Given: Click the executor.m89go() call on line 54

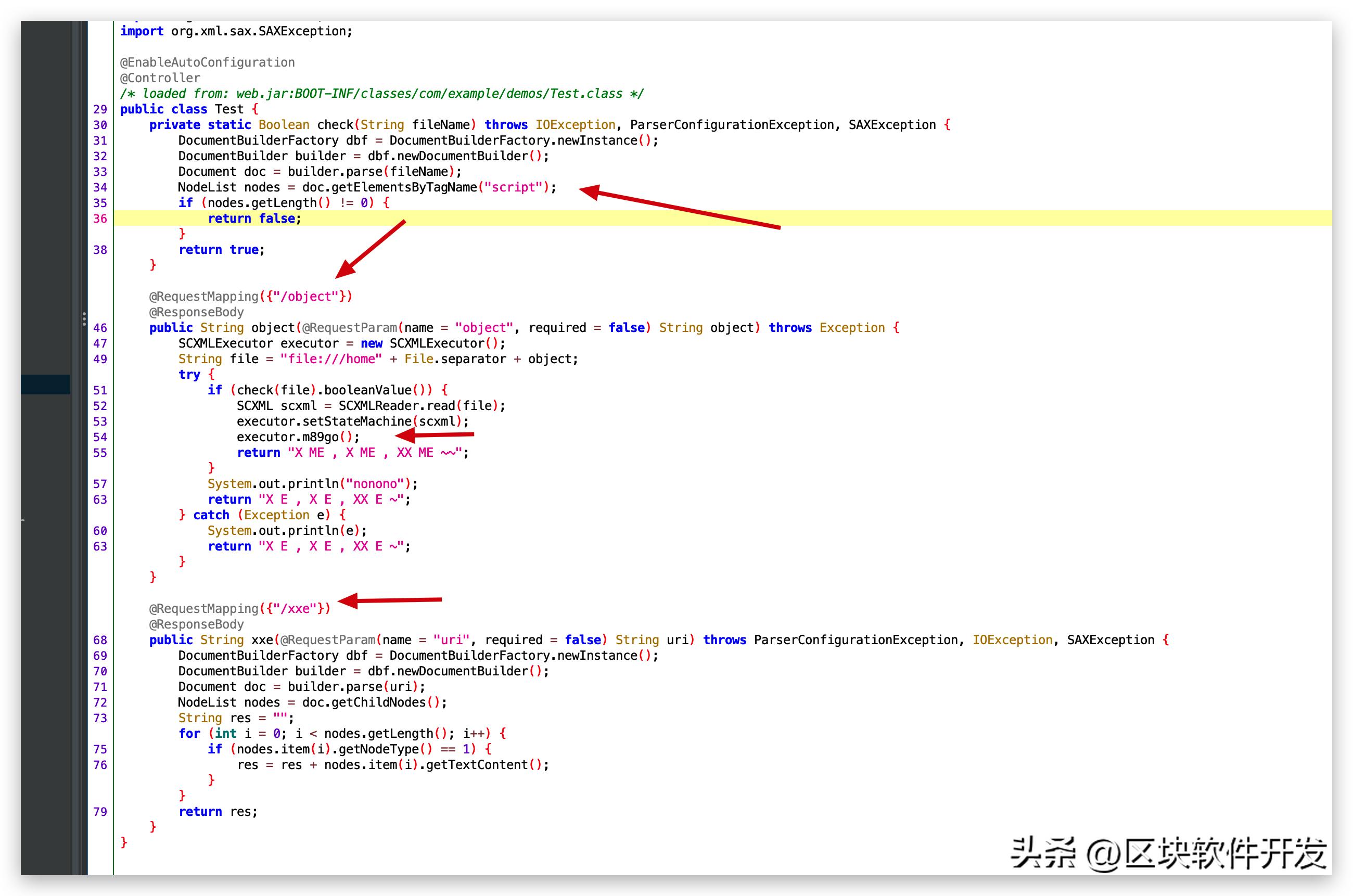Looking at the screenshot, I should [297, 437].
